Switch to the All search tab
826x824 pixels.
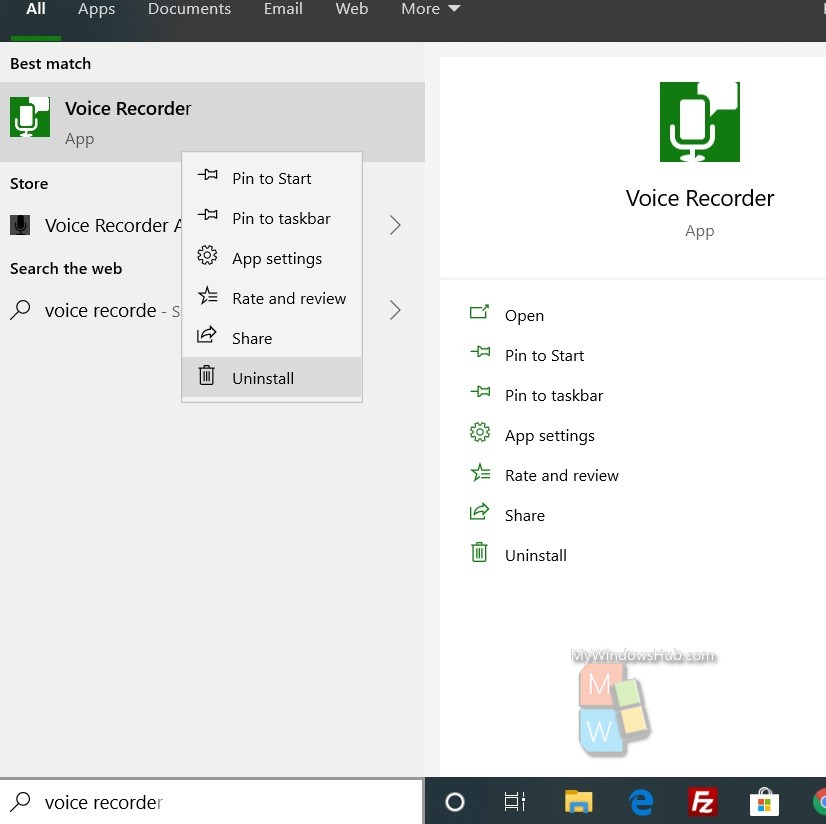pyautogui.click(x=35, y=9)
